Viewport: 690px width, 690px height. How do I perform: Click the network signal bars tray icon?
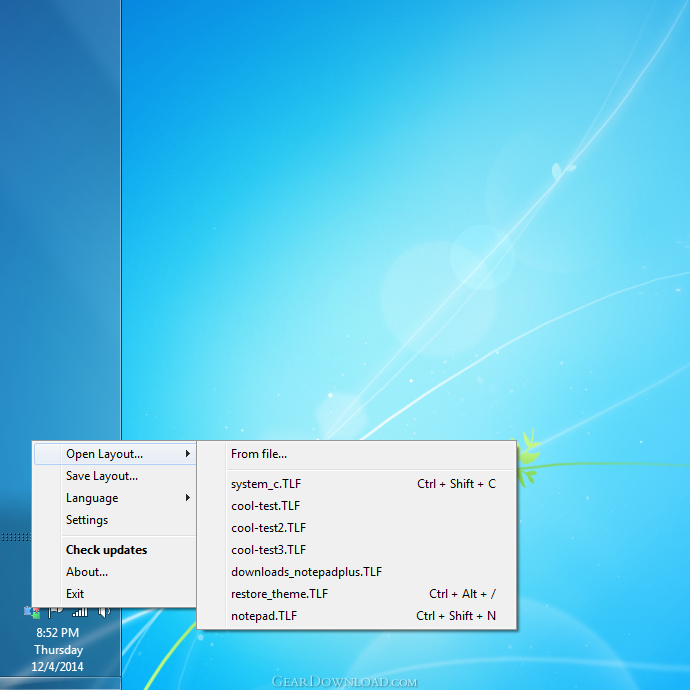click(80, 612)
